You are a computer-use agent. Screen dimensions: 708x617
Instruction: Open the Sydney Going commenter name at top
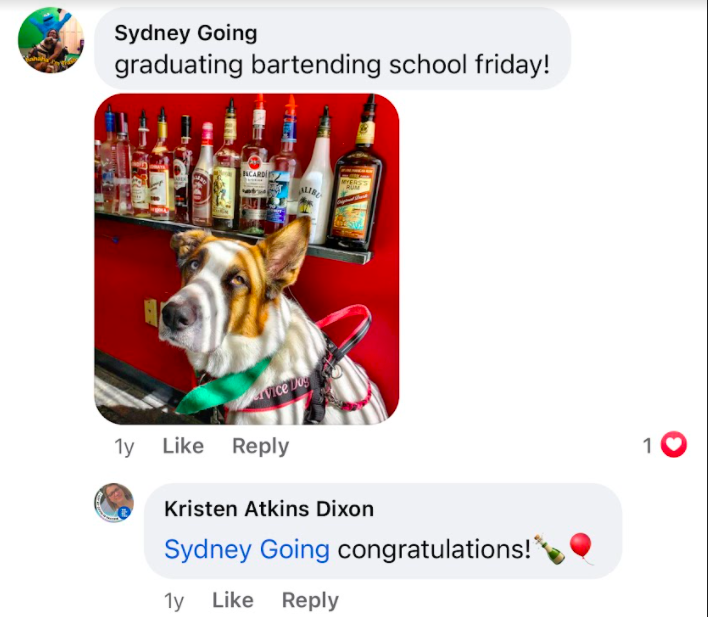186,33
